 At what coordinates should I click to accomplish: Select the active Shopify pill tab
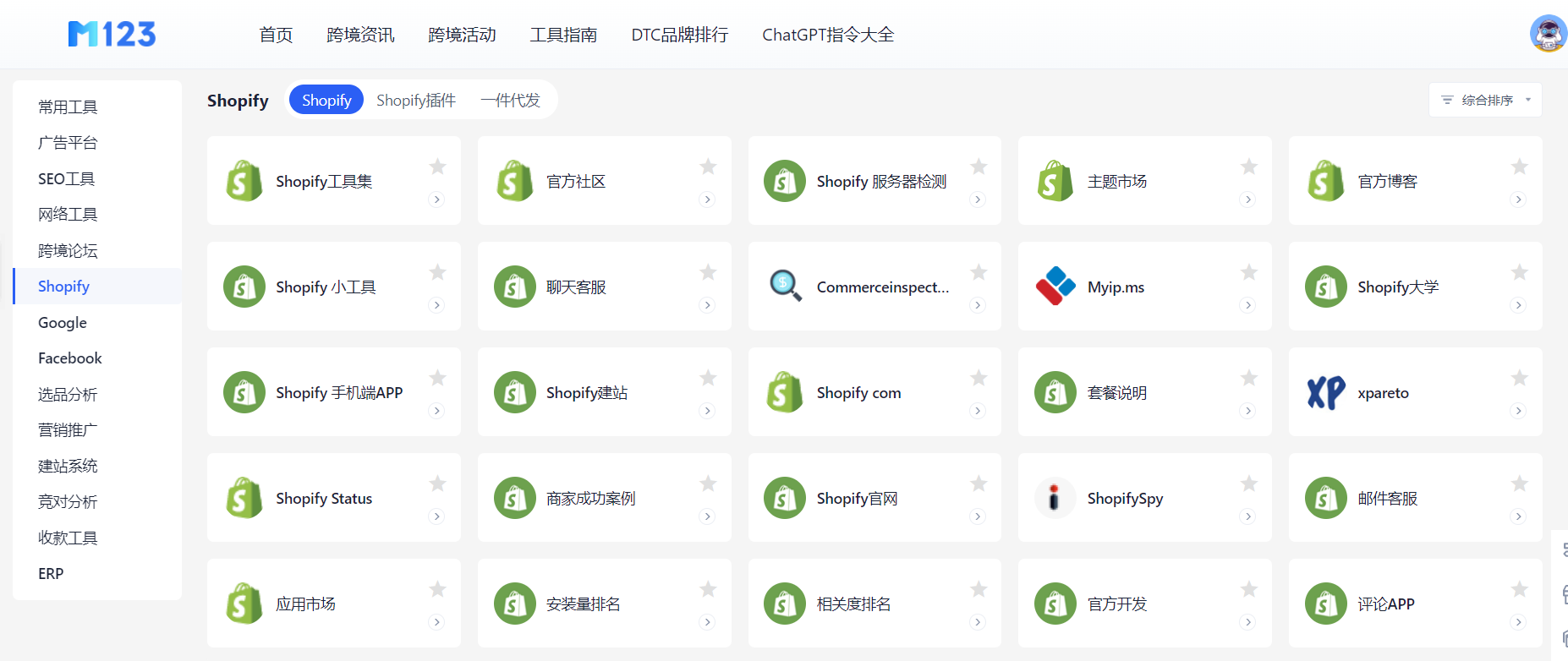(326, 100)
